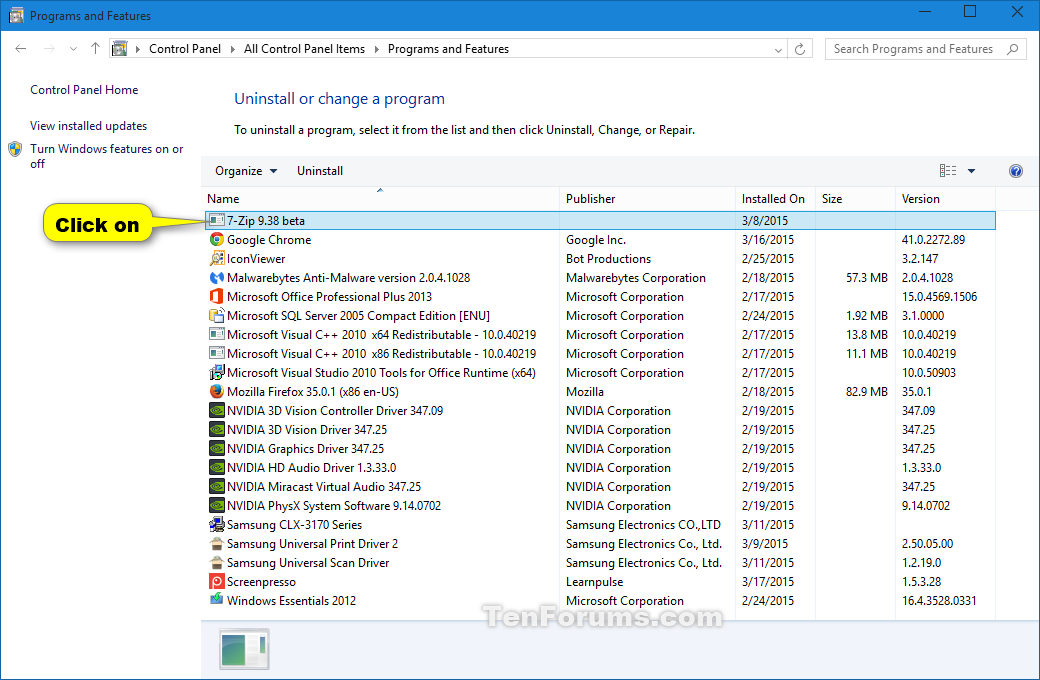This screenshot has height=680, width=1040.
Task: Sort programs by Installed On column
Action: [x=773, y=199]
